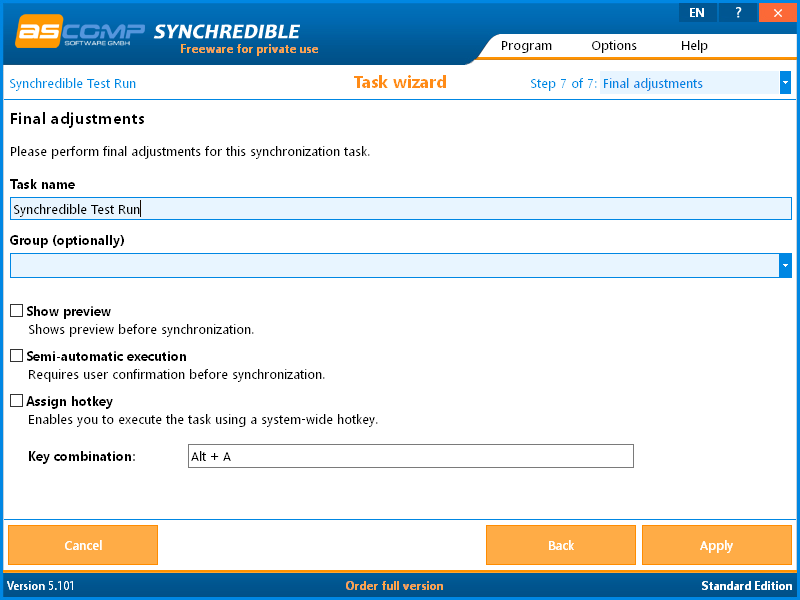
Task: Go Back to previous wizard step
Action: (x=561, y=545)
